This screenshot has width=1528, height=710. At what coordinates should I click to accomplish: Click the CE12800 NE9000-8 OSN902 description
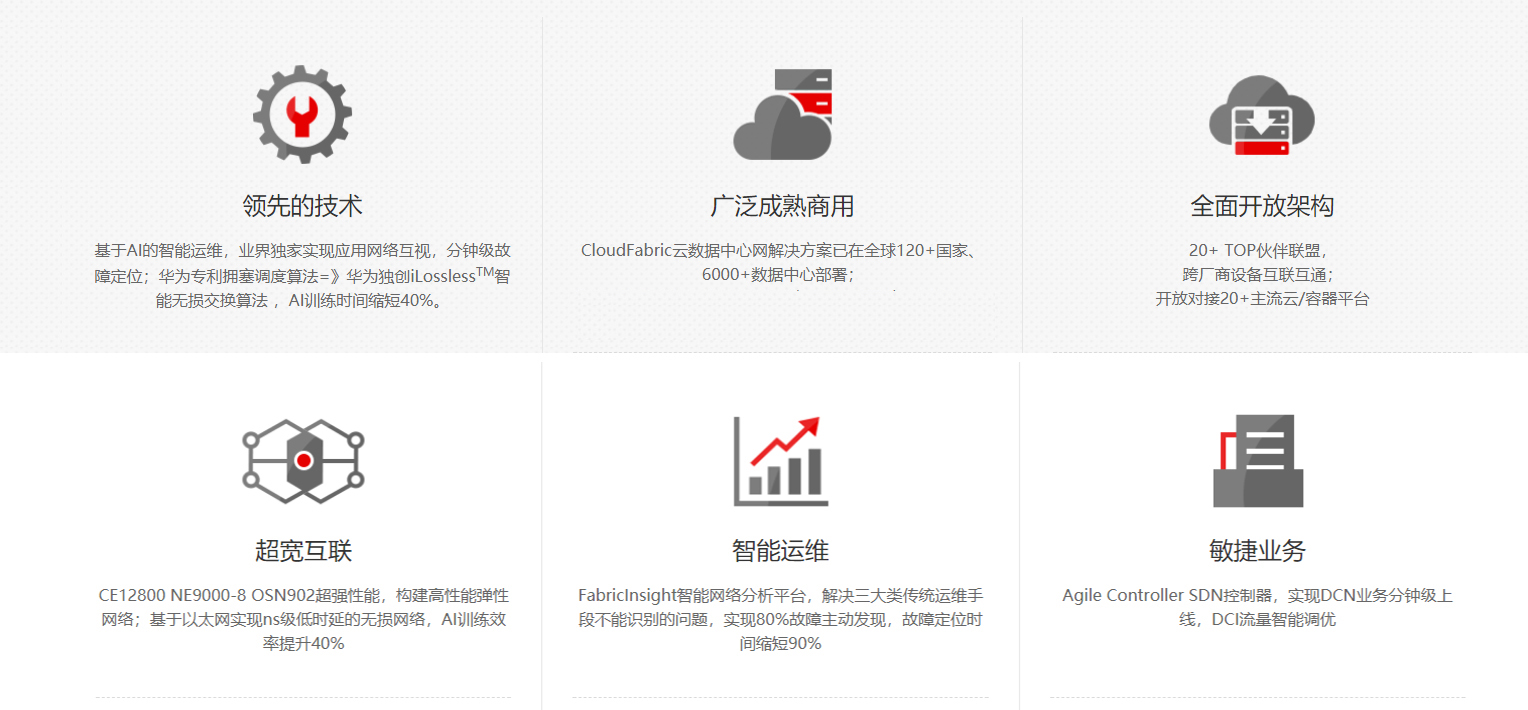pyautogui.click(x=303, y=619)
